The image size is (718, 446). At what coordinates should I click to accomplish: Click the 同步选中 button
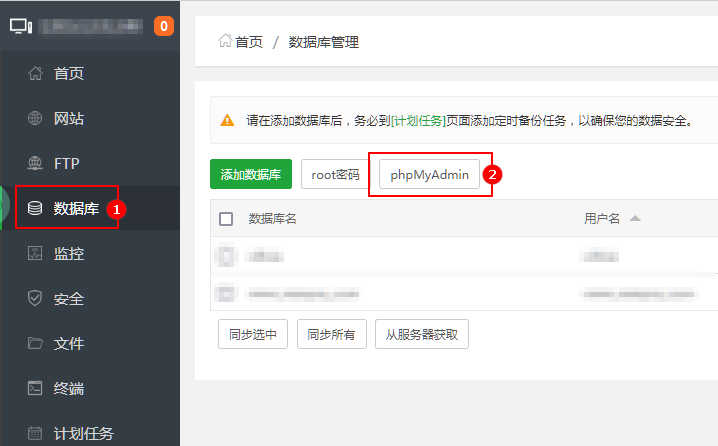253,334
